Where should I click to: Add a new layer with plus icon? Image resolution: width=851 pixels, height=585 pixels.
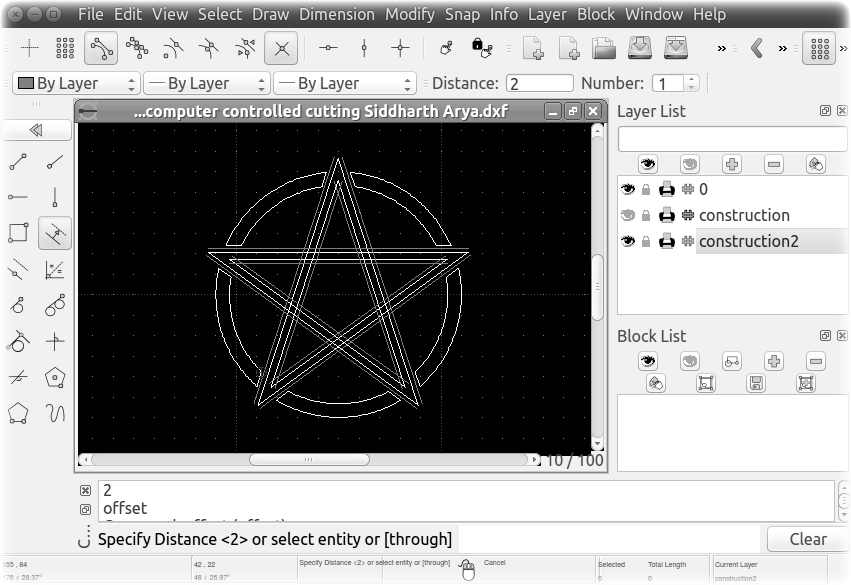click(x=732, y=164)
